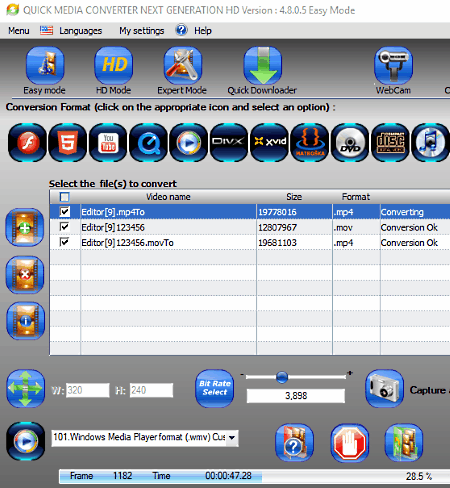Uncheck the Editor[9]123456.movTo row checkbox

coord(64,242)
